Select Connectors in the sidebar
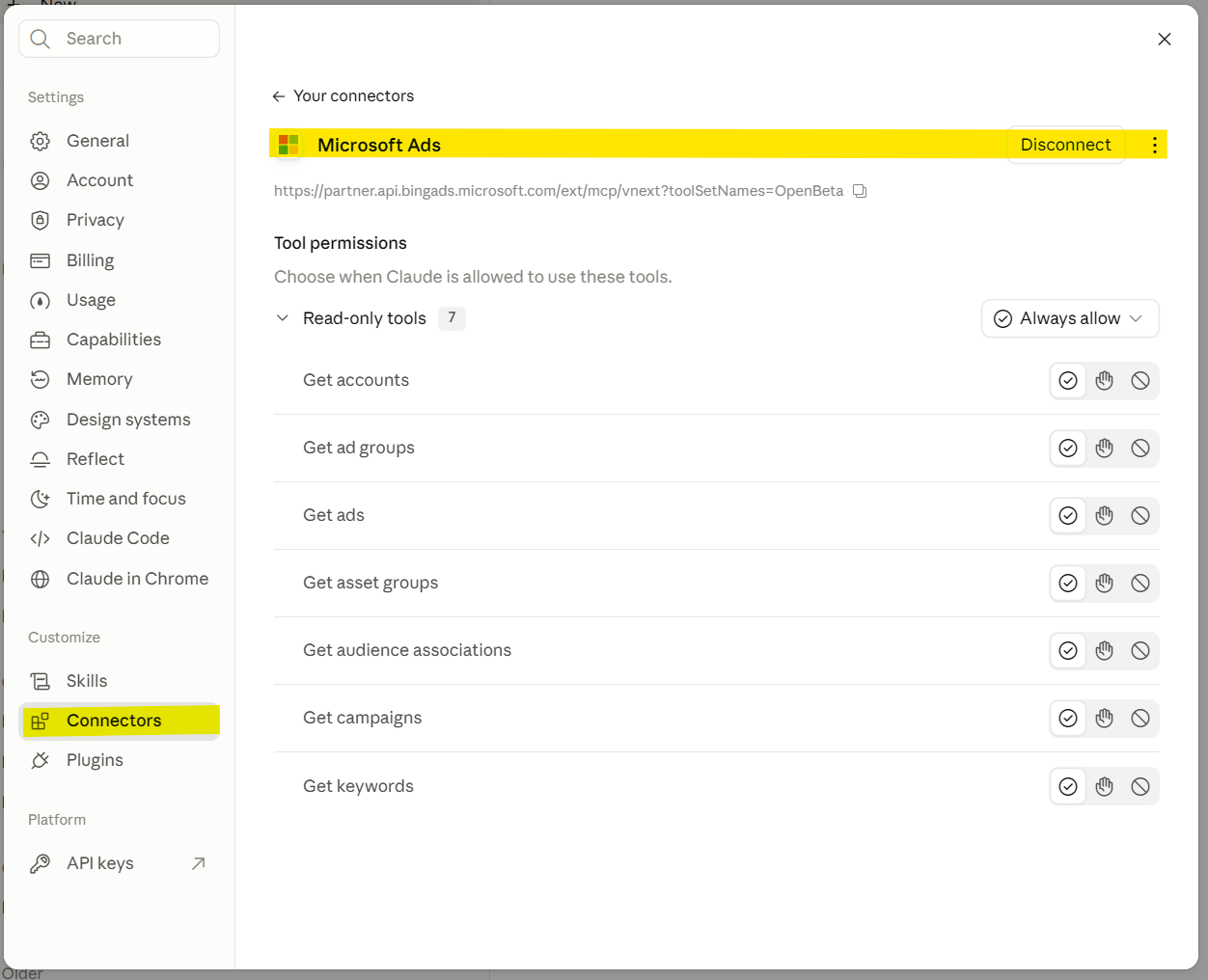 point(120,721)
